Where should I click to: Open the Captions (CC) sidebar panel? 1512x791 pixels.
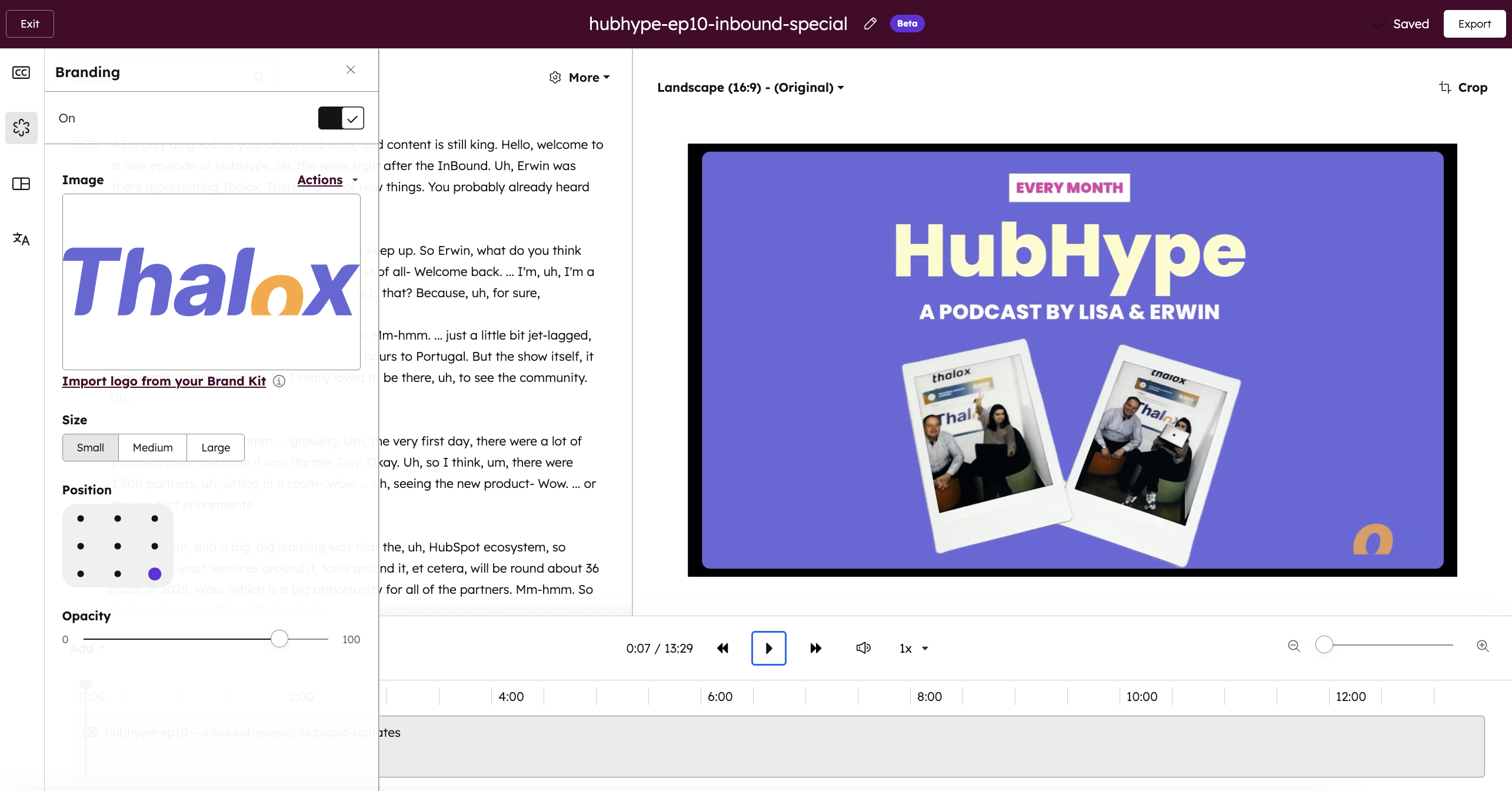click(x=21, y=72)
